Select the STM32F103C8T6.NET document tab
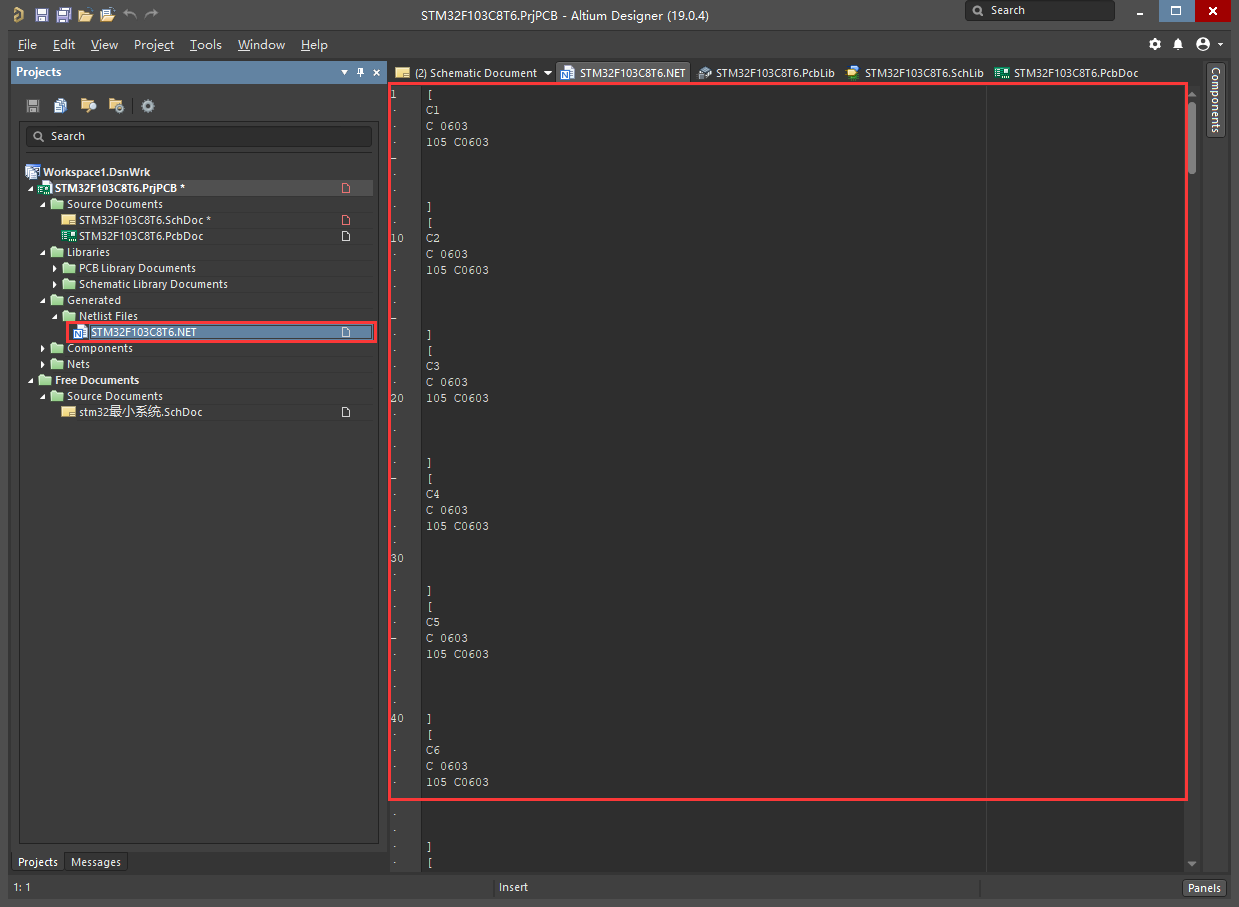Viewport: 1239px width, 907px height. tap(624, 73)
